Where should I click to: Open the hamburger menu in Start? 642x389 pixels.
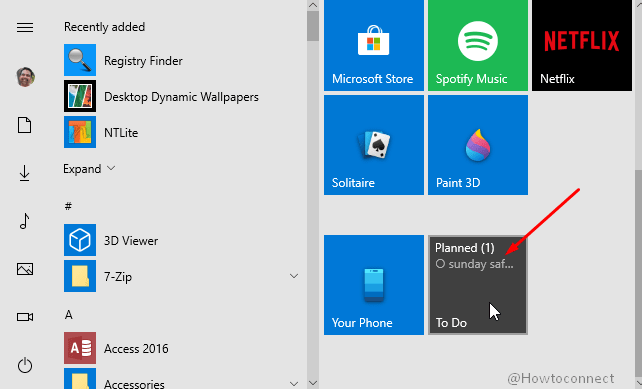pyautogui.click(x=25, y=27)
